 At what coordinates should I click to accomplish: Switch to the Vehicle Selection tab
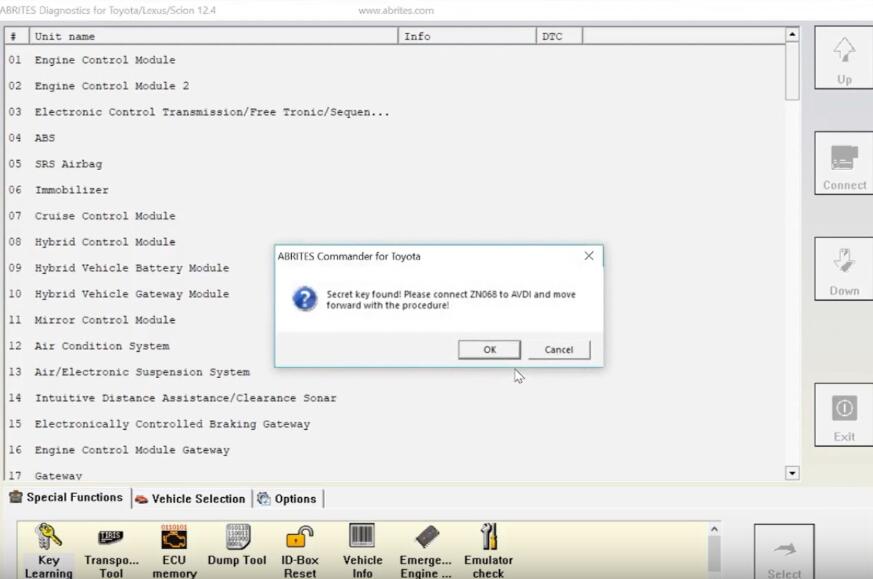click(x=190, y=499)
